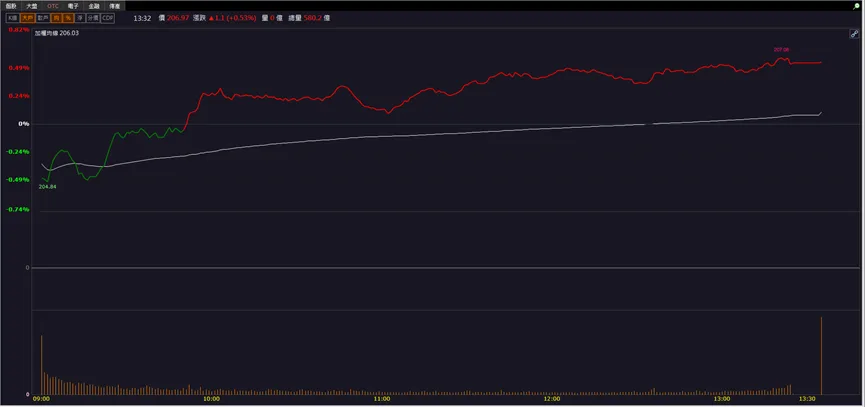Click the link icon in the chart corner
Screen dimensions: 865x407
click(x=853, y=34)
